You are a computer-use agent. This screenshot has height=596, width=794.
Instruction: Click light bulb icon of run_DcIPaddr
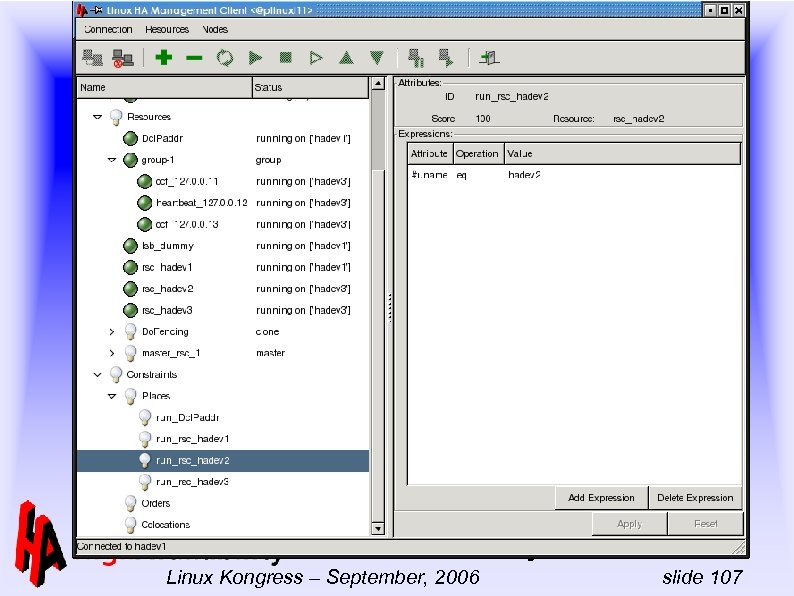145,418
